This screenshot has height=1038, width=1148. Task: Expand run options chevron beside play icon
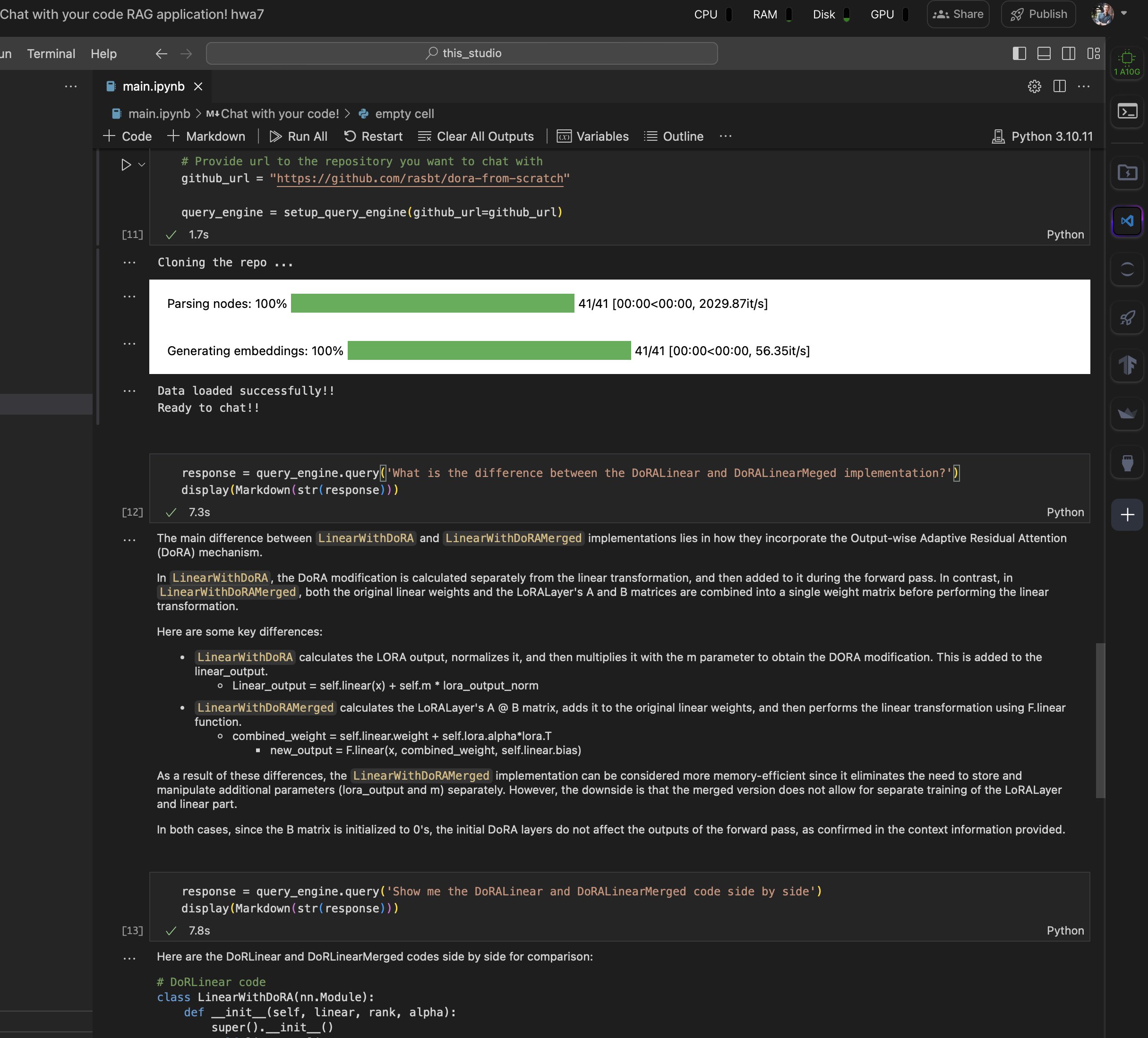[142, 165]
